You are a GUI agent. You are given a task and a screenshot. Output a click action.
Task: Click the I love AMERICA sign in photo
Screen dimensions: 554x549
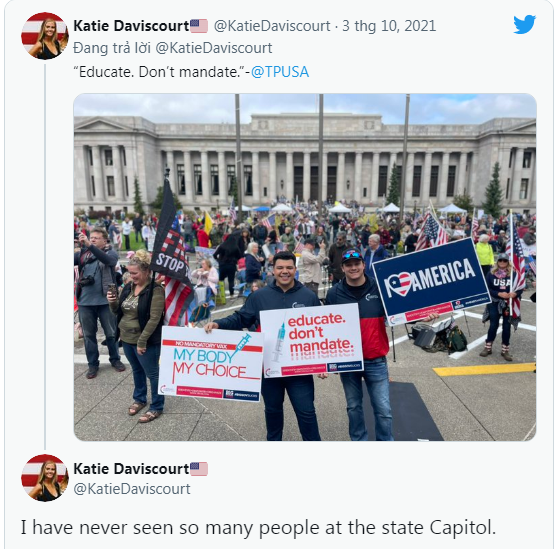pyautogui.click(x=431, y=281)
